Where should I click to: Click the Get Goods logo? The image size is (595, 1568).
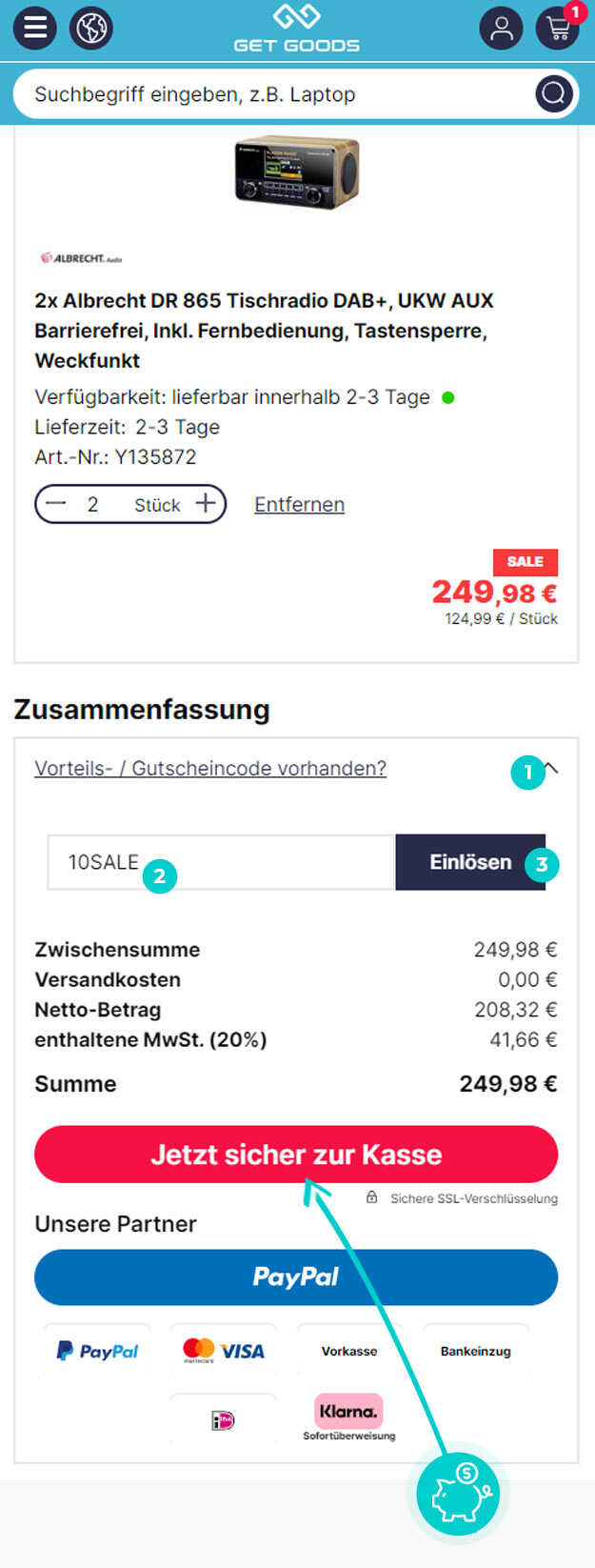296,29
